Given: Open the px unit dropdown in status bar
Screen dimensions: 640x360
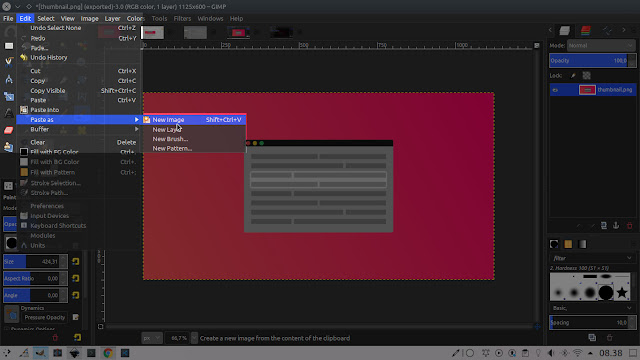Looking at the screenshot, I should pos(151,338).
